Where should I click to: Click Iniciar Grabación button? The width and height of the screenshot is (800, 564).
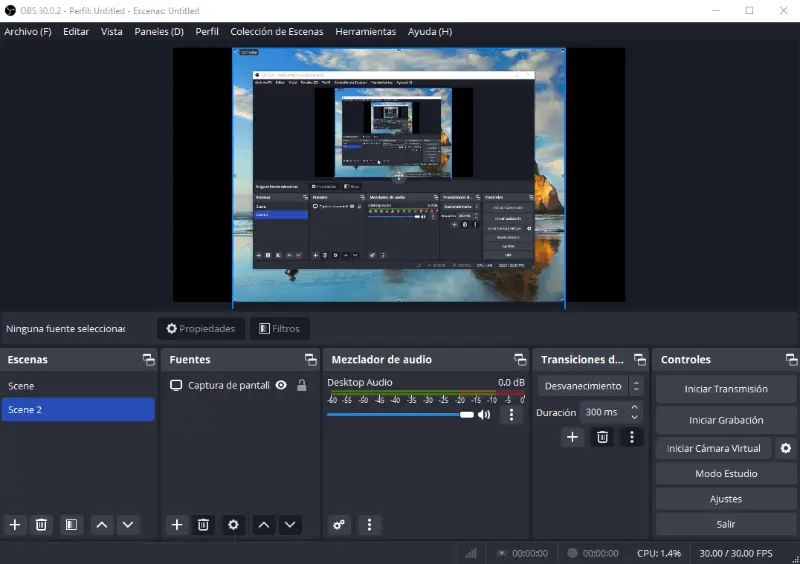pyautogui.click(x=726, y=420)
